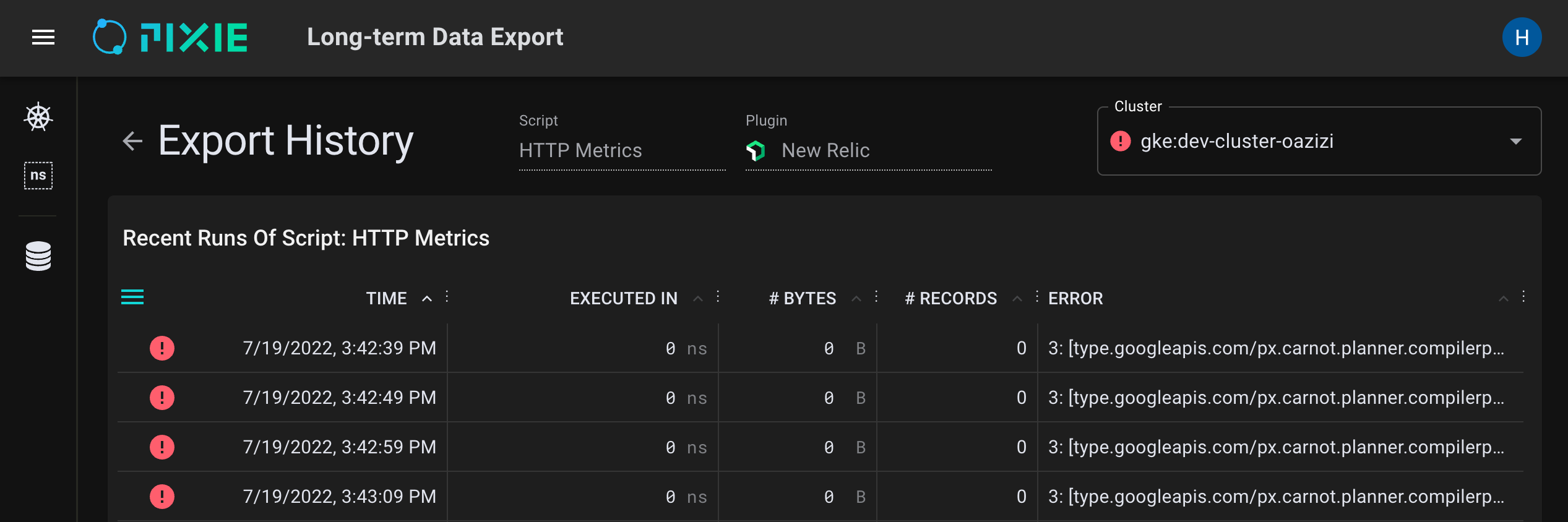Click the New Relic plugin logo icon

(756, 150)
